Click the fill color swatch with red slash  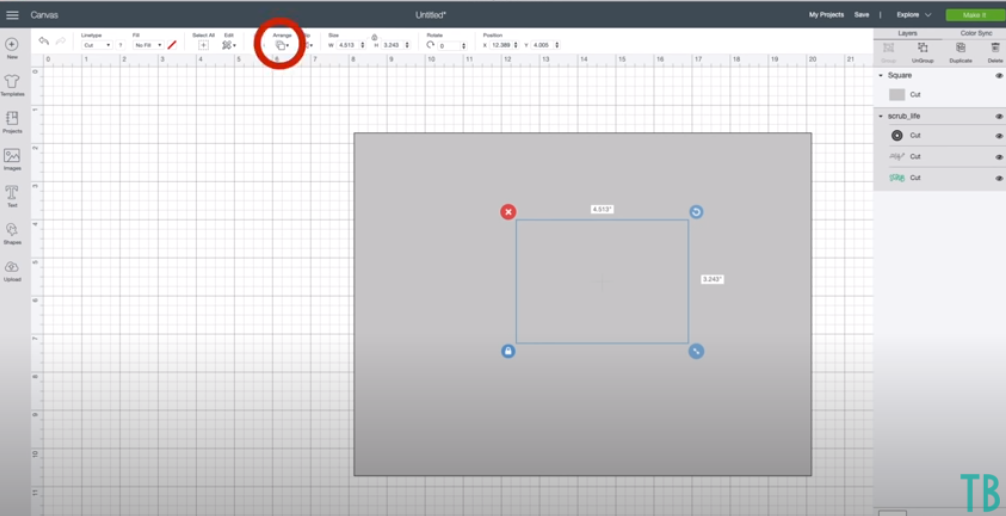(x=172, y=45)
